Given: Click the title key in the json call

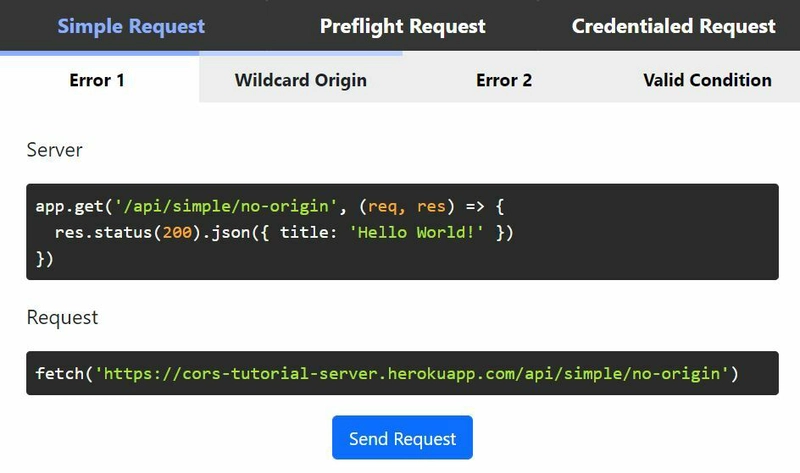Looking at the screenshot, I should [303, 233].
